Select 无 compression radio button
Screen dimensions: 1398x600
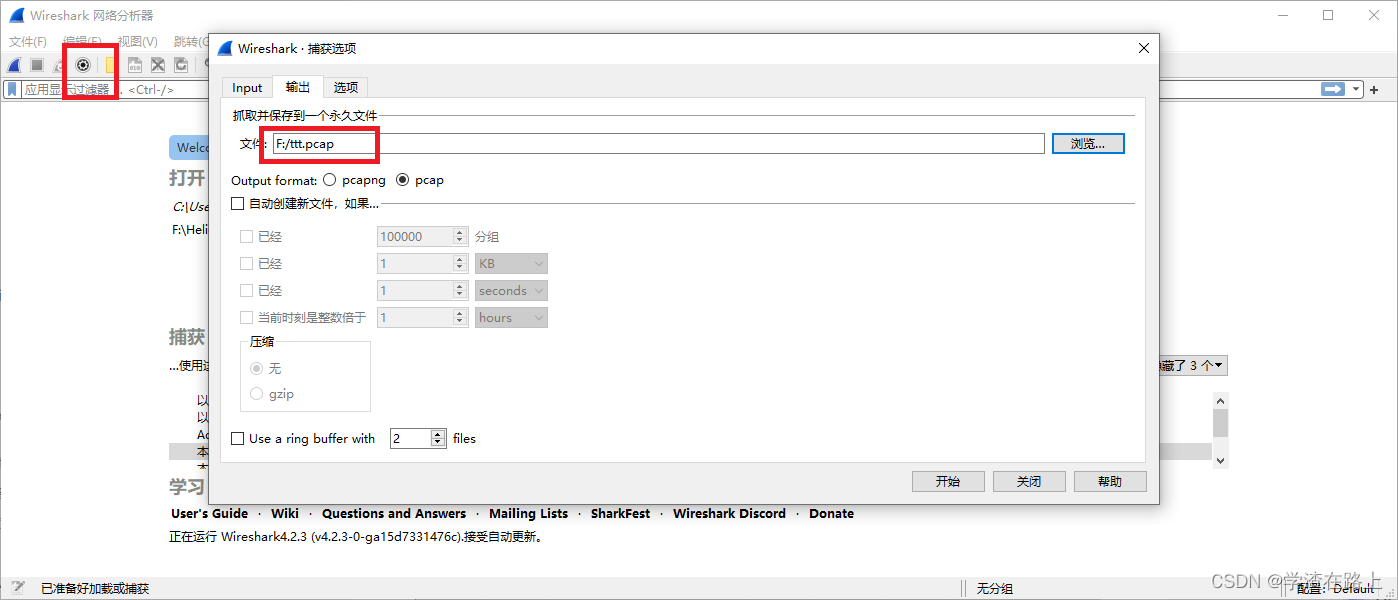point(257,368)
